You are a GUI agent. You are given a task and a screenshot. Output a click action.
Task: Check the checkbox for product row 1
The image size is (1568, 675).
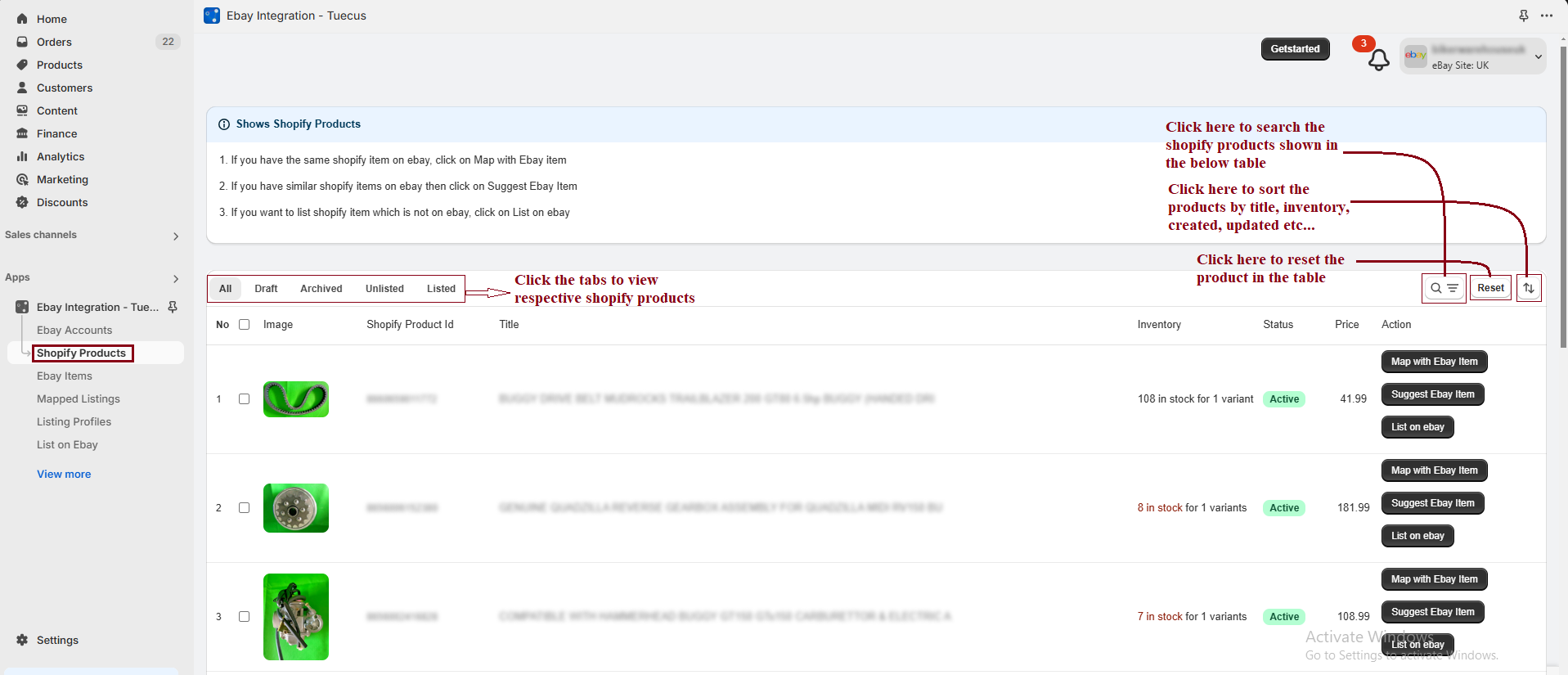244,399
